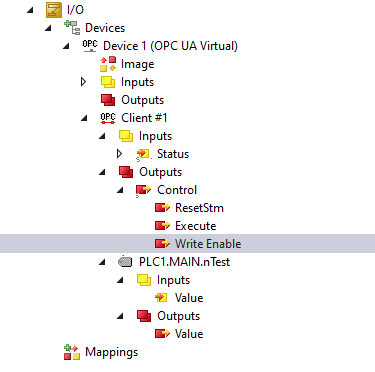Click the Mappings icon
The width and height of the screenshot is (375, 372).
[x=72, y=352]
